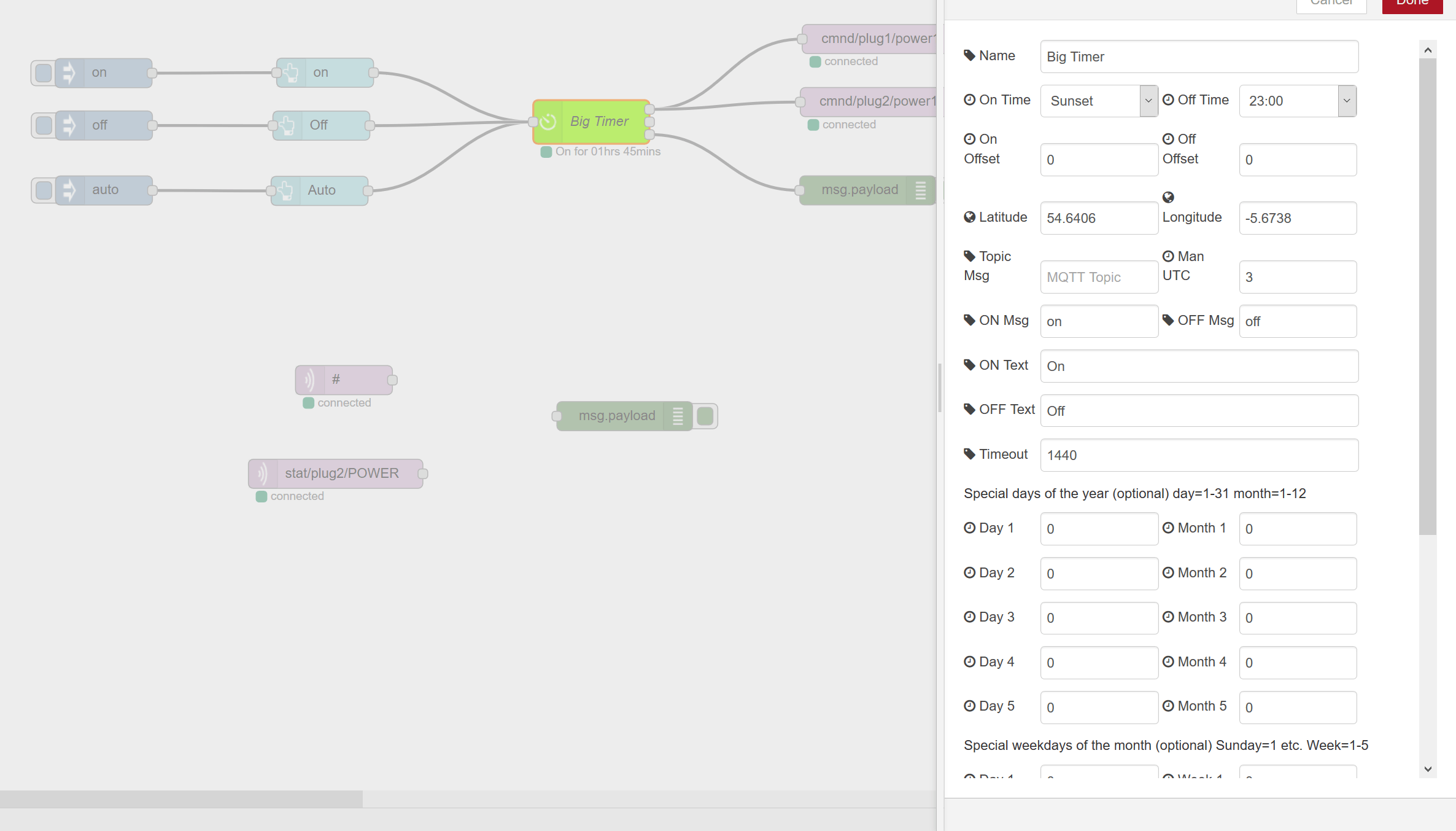Screen dimensions: 1456x831
Task: Click the '#' MQTT input node icon
Action: point(310,380)
